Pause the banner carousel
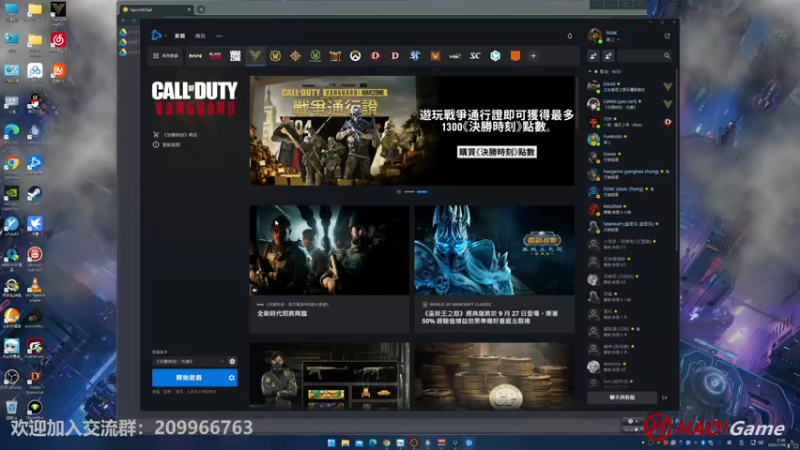 pos(398,192)
